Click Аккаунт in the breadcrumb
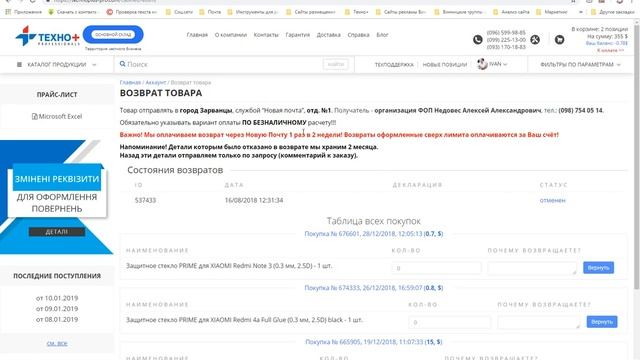This screenshot has height=360, width=640. [156, 82]
